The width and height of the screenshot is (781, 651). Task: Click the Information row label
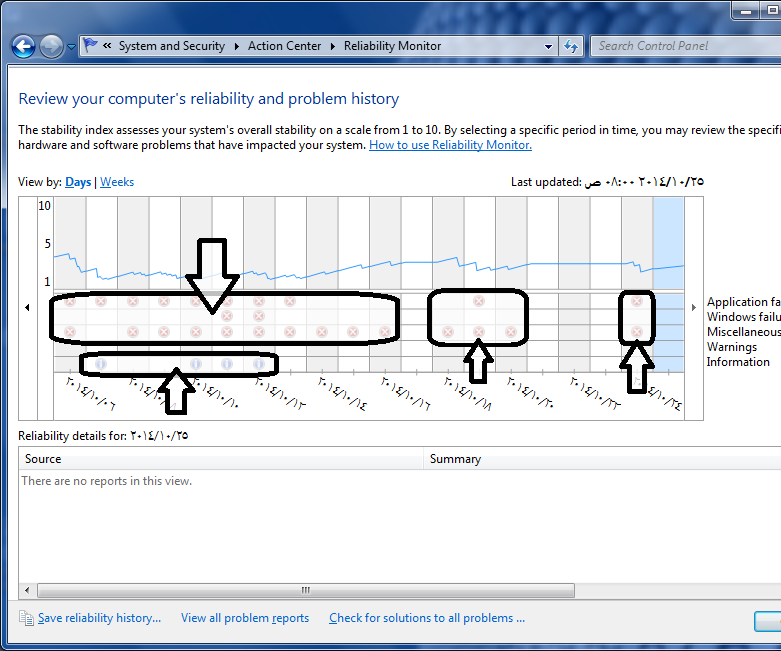click(738, 362)
